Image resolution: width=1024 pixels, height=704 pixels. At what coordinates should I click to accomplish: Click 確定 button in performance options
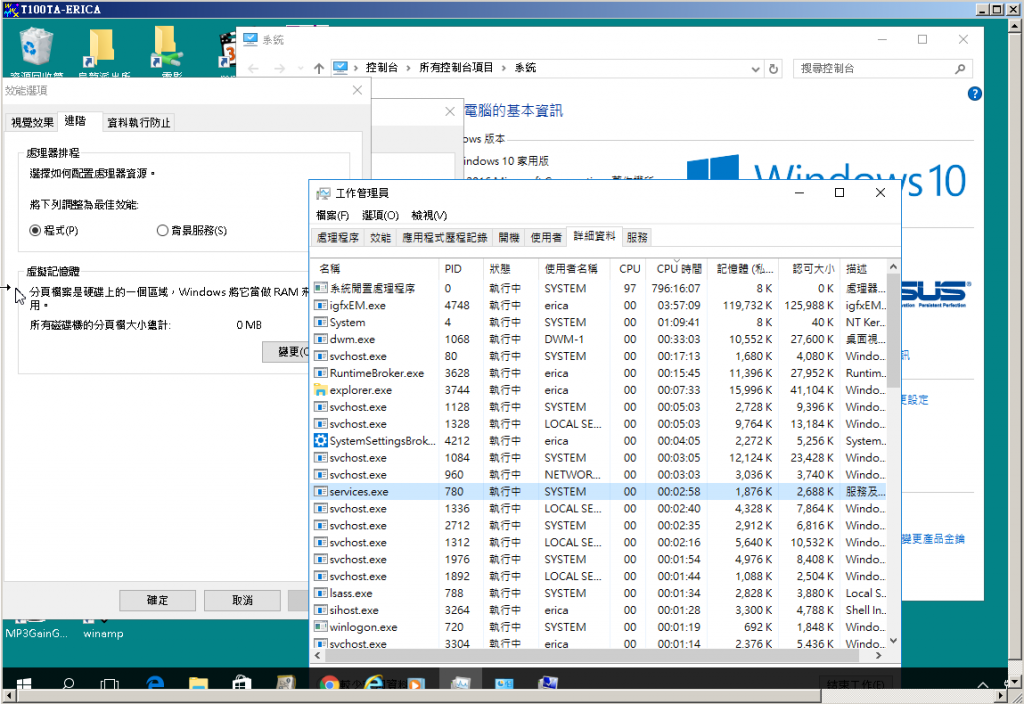[x=157, y=600]
